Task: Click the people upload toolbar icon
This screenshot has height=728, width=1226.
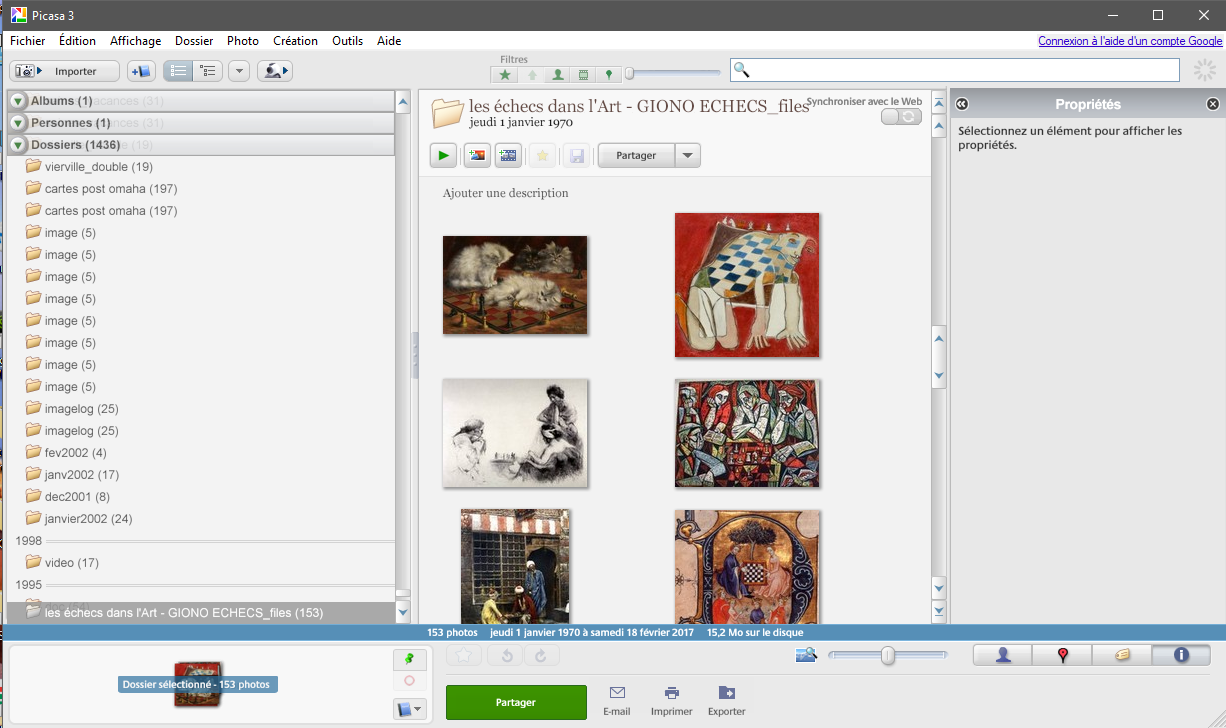Action: click(x=274, y=71)
